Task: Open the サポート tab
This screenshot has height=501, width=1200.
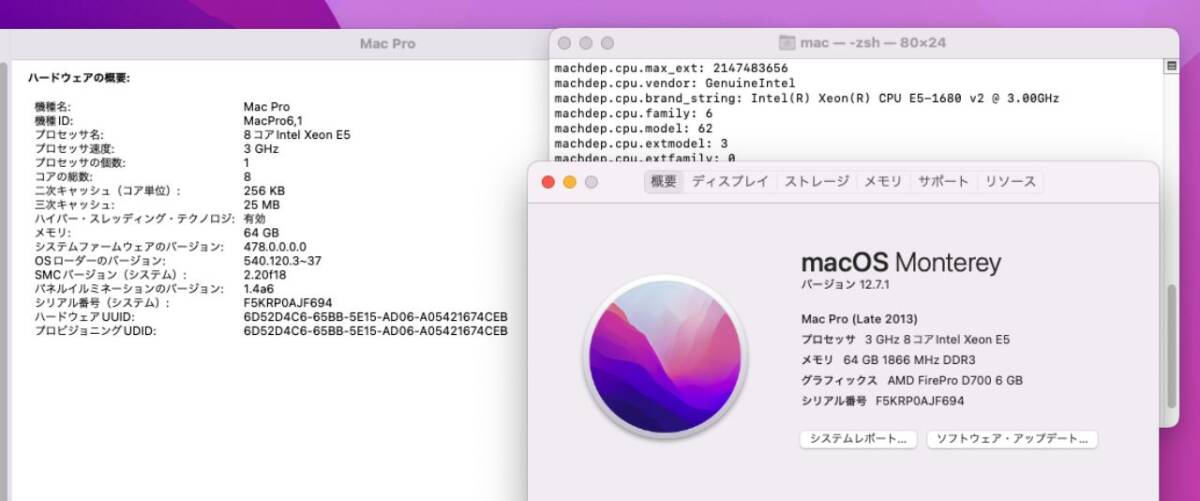Action: pyautogui.click(x=943, y=182)
